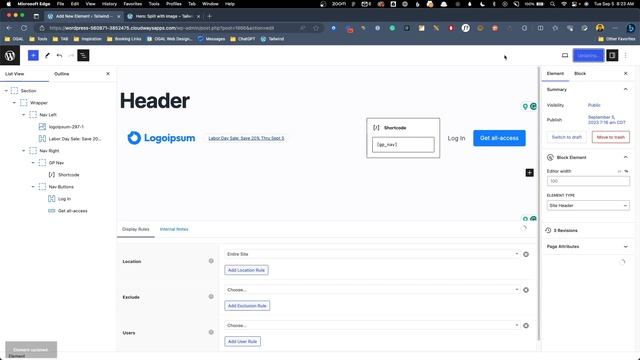The width and height of the screenshot is (640, 360).
Task: Open the Internal Notes tab
Action: pos(174,229)
